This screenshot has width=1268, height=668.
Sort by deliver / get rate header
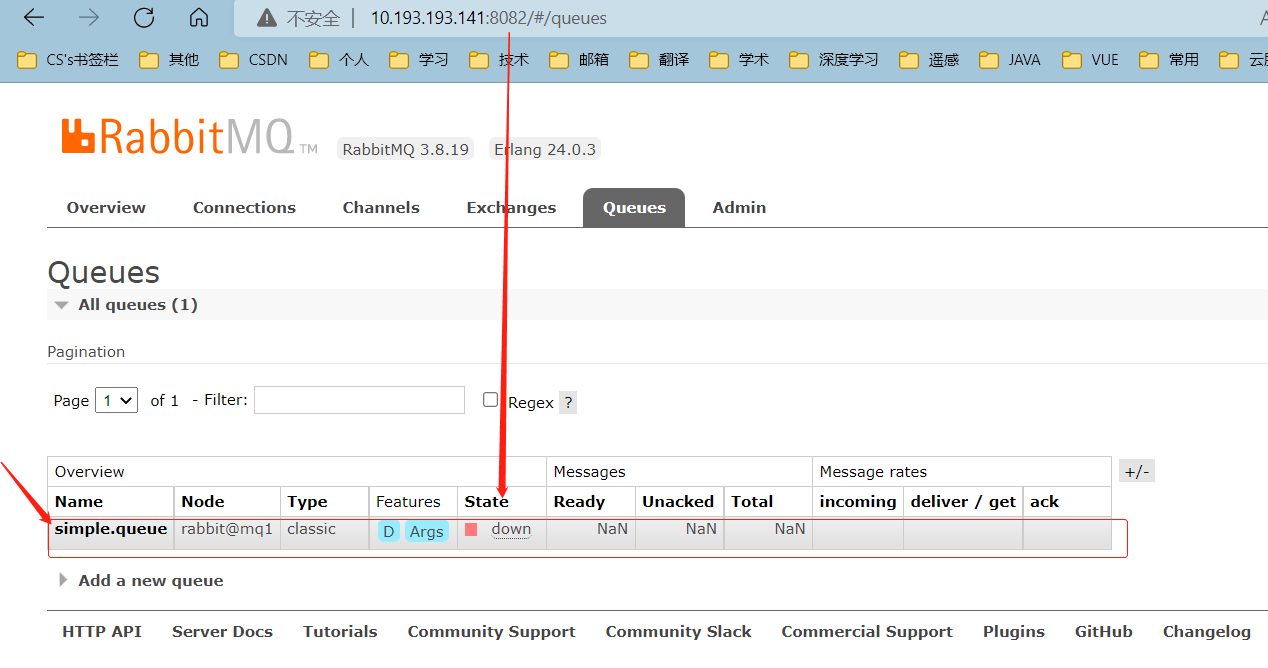[x=963, y=501]
